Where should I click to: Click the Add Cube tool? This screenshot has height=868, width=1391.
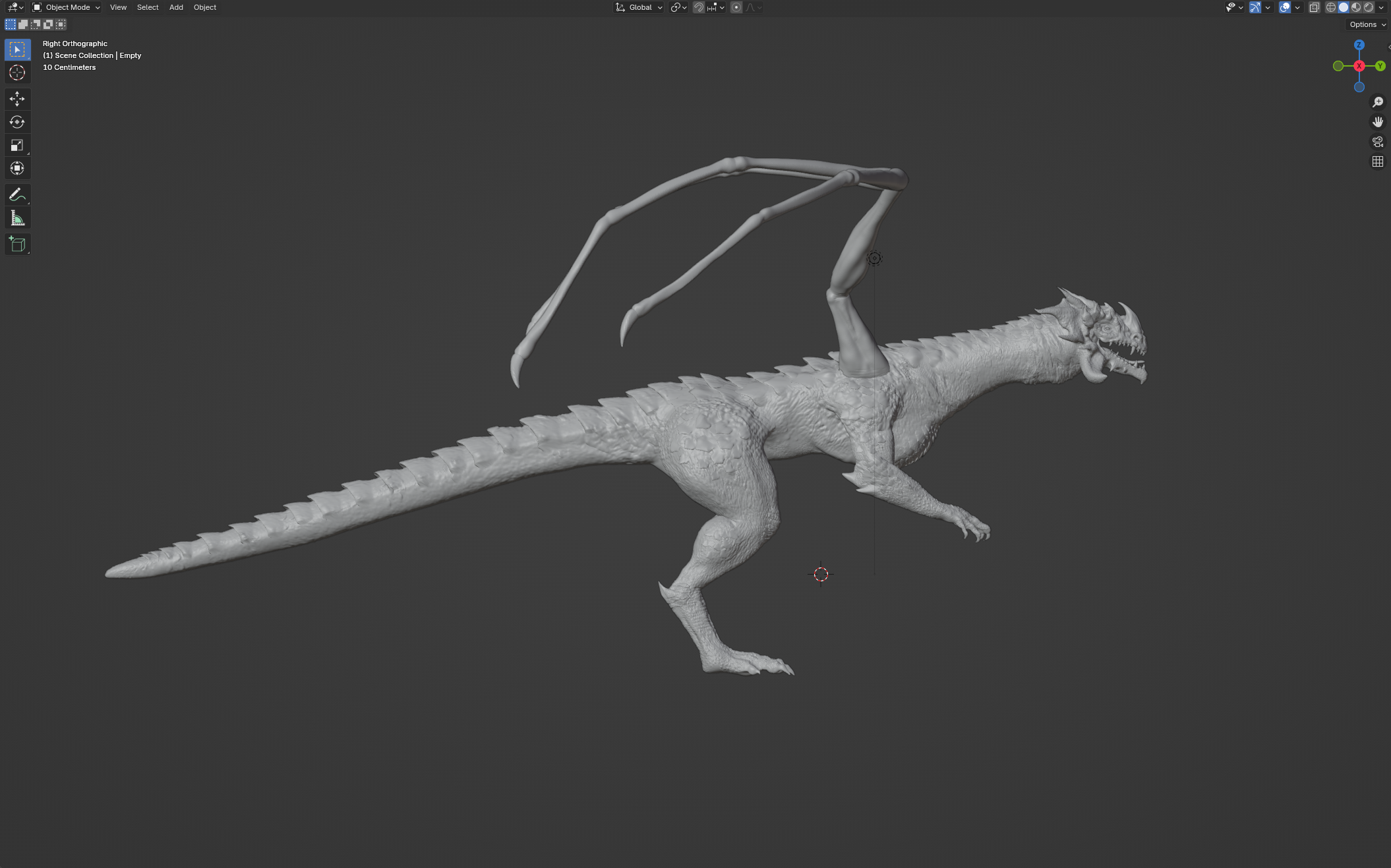pyautogui.click(x=17, y=245)
